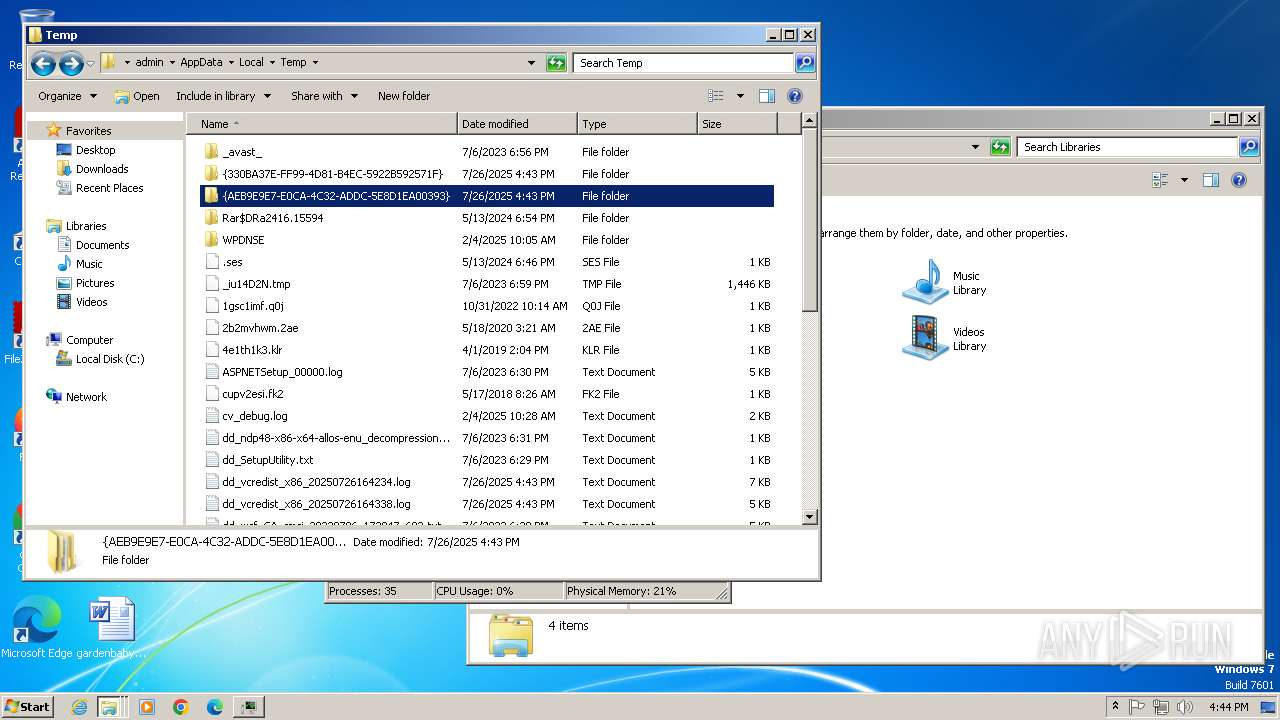Click the Music Library icon in Libraries window
The width and height of the screenshot is (1280, 720).
click(x=924, y=282)
